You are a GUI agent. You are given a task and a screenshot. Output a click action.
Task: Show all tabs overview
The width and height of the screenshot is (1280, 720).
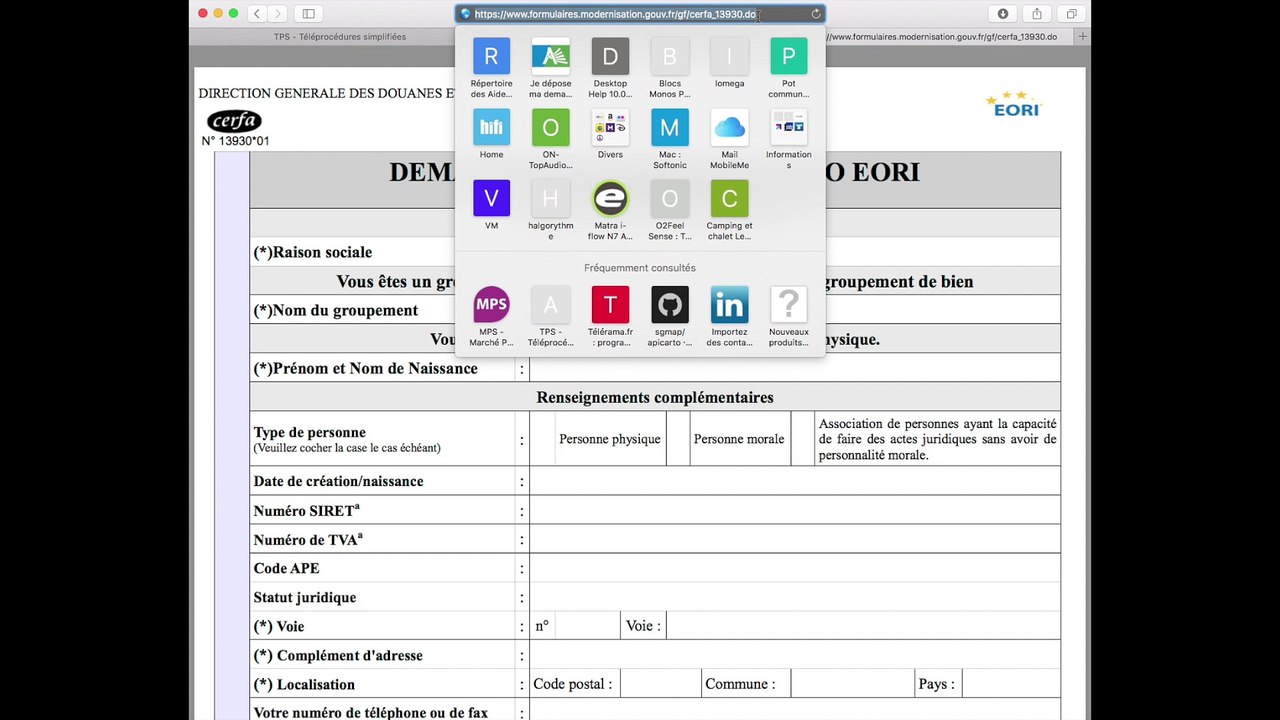coord(1071,13)
